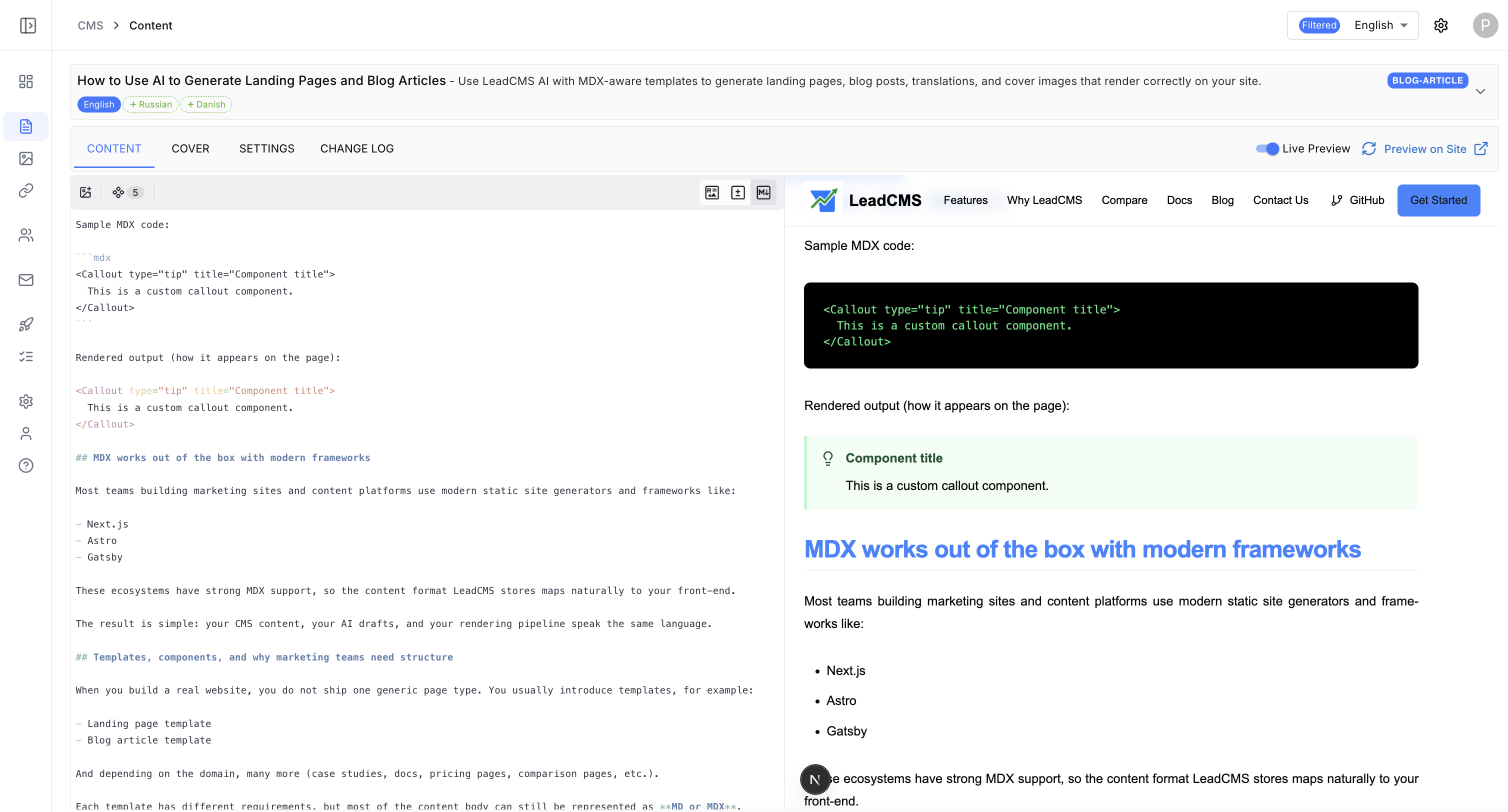Open the Media library from the sidebar

coord(26,158)
